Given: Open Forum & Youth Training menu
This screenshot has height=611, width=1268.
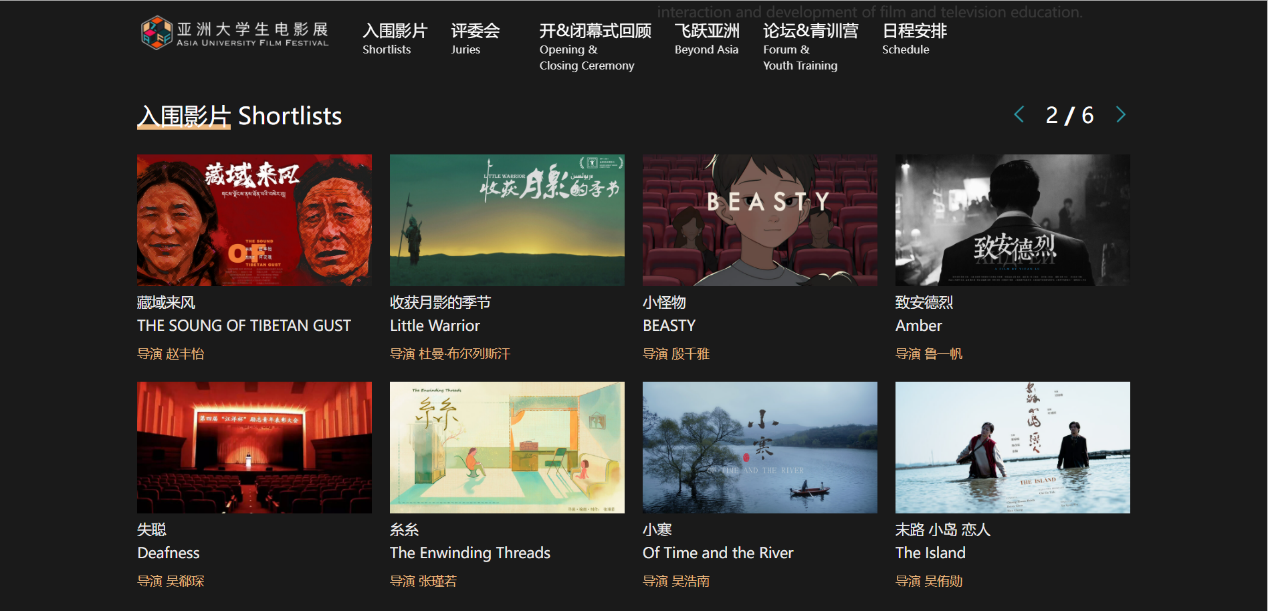Looking at the screenshot, I should coord(810,47).
